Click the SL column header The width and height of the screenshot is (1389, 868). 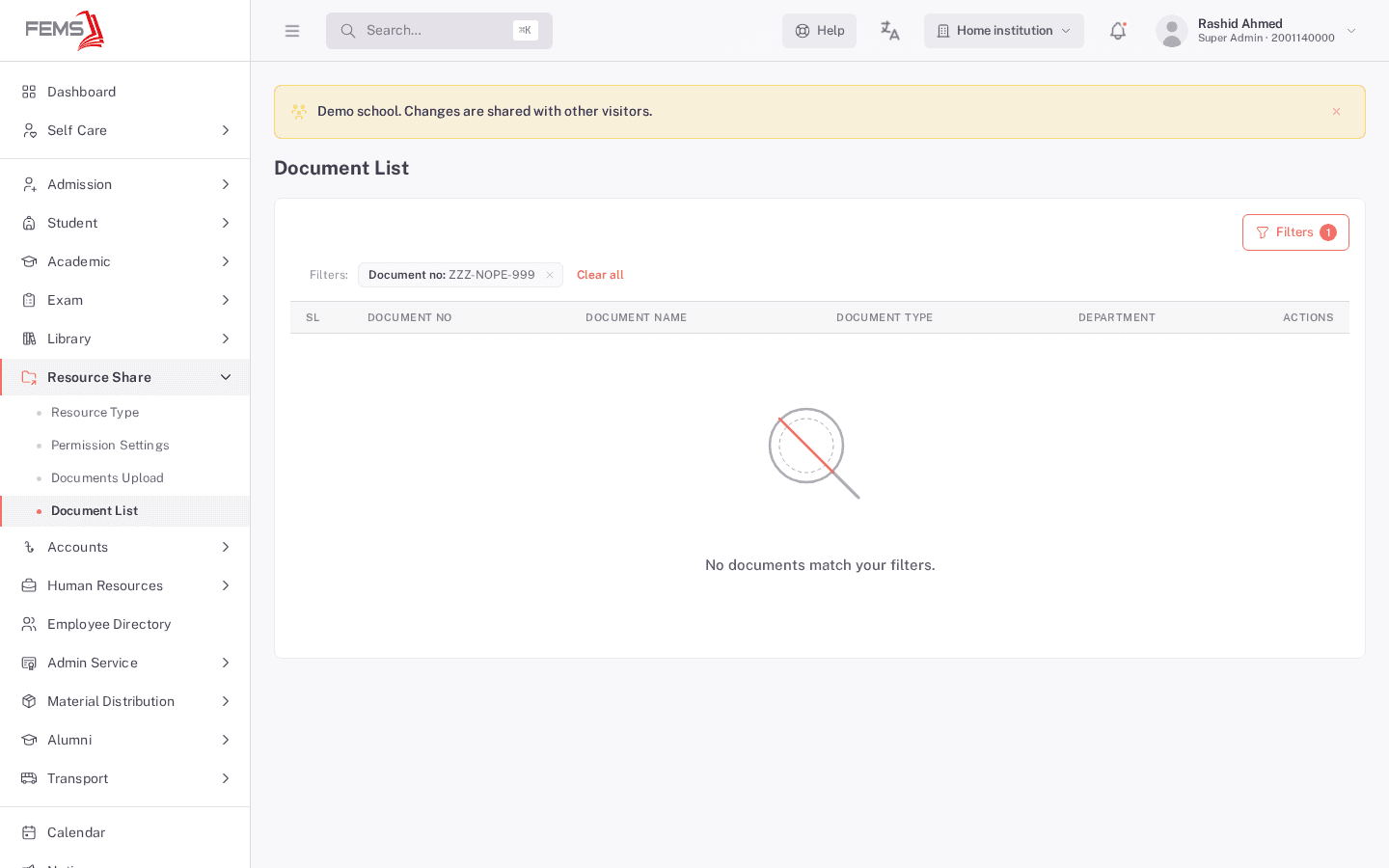(313, 317)
